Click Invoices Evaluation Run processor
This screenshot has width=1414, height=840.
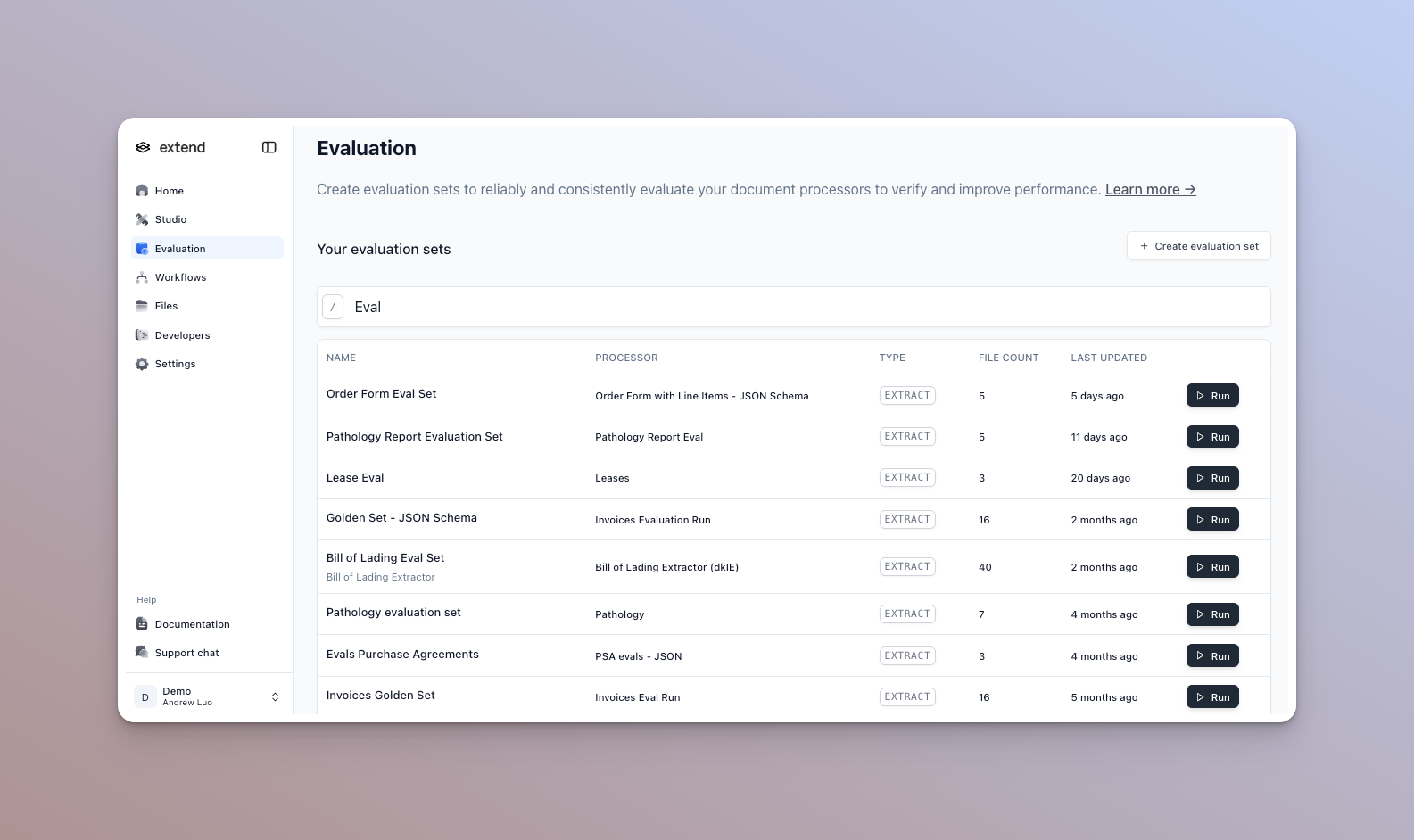(x=653, y=520)
